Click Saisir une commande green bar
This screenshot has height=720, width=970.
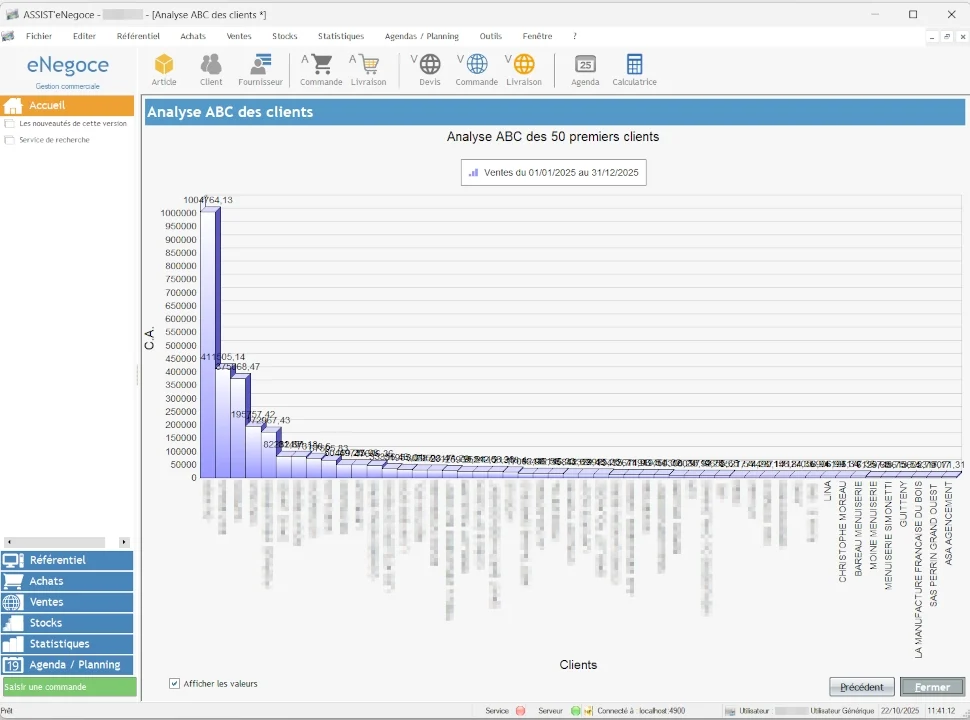coord(68,687)
